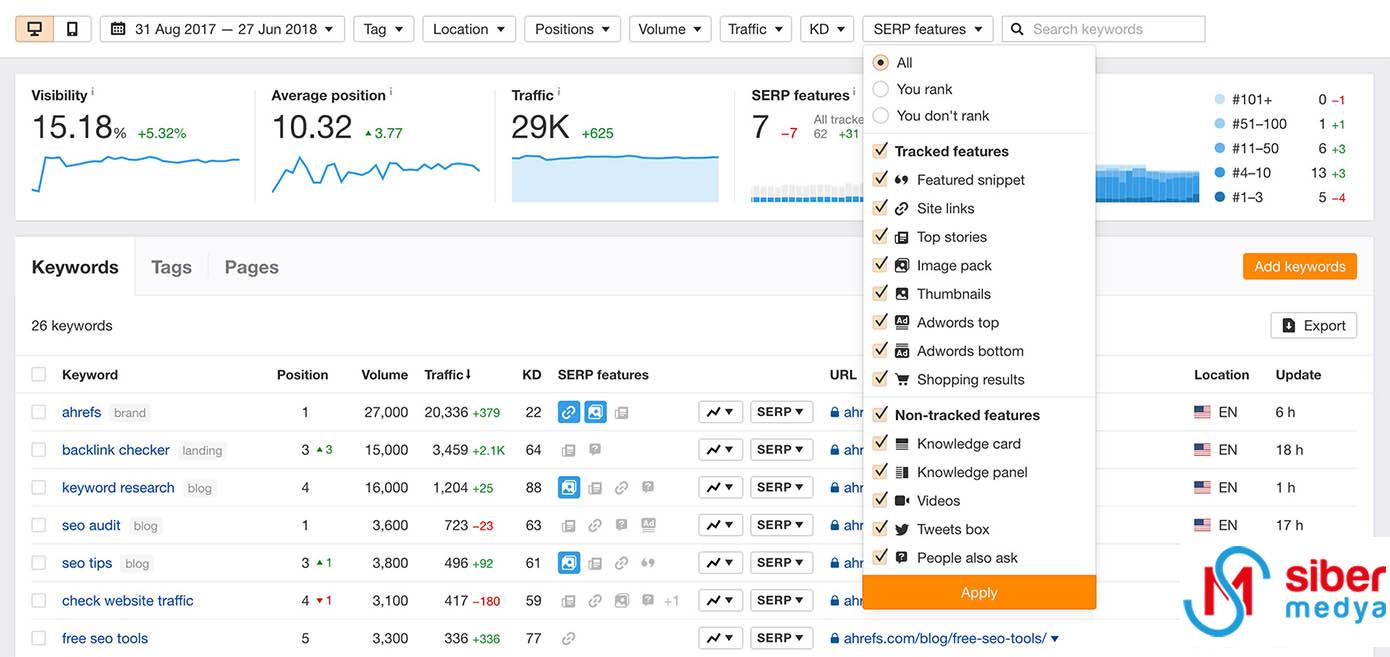Tick the checkbox for seo audit keyword
The width and height of the screenshot is (1390, 657).
click(x=39, y=525)
